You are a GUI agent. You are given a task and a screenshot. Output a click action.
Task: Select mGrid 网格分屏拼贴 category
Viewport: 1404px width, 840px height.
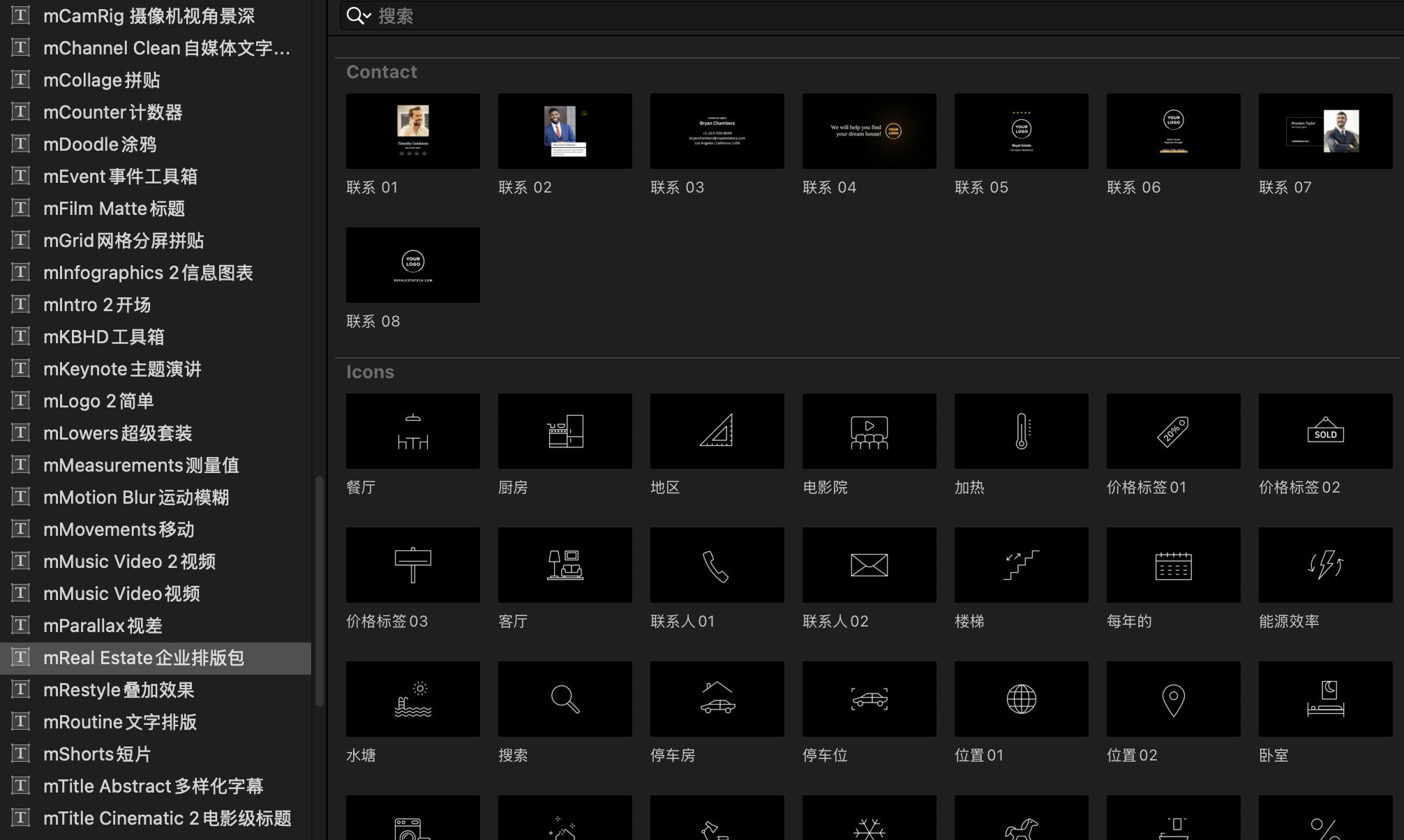click(x=156, y=241)
